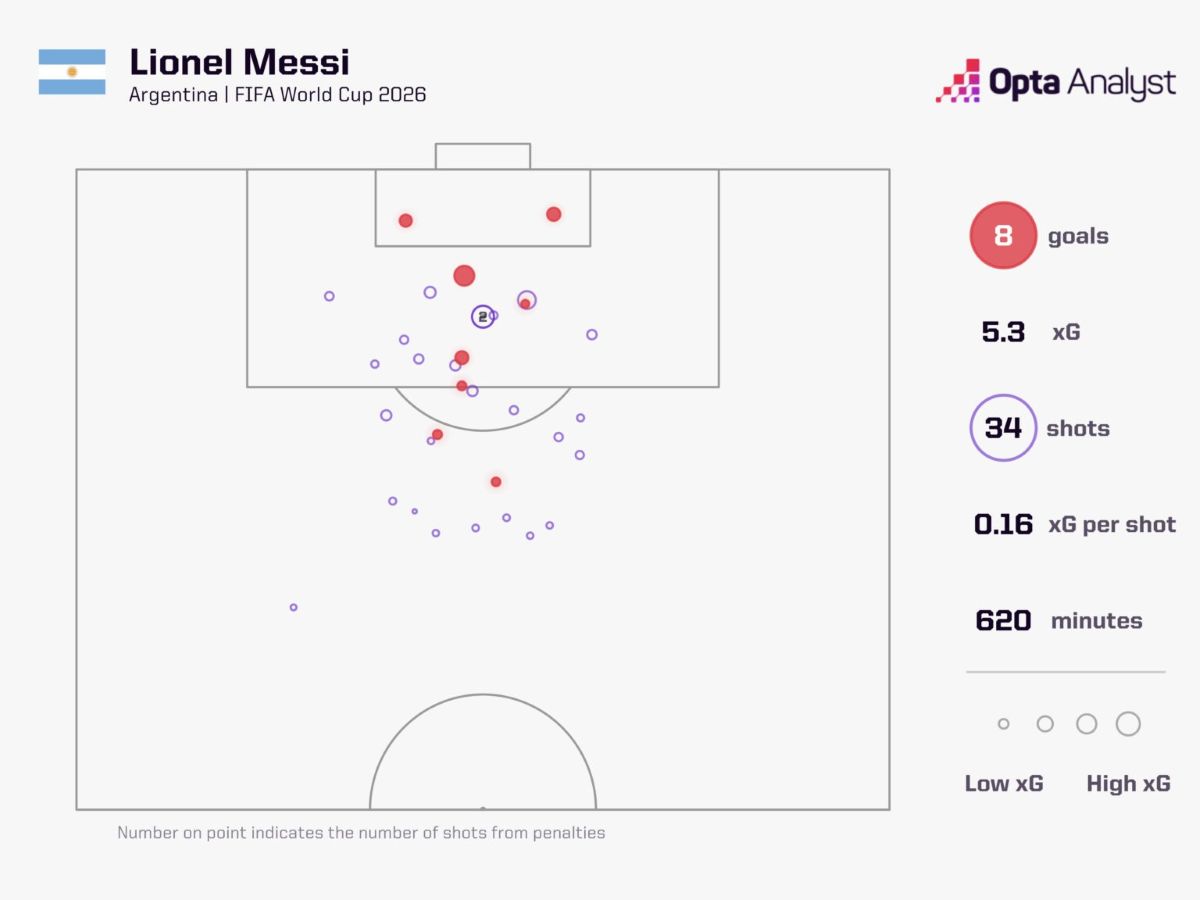Screen dimensions: 1200x900
Task: Click the smallest Low xG legend circle
Action: 1004,724
